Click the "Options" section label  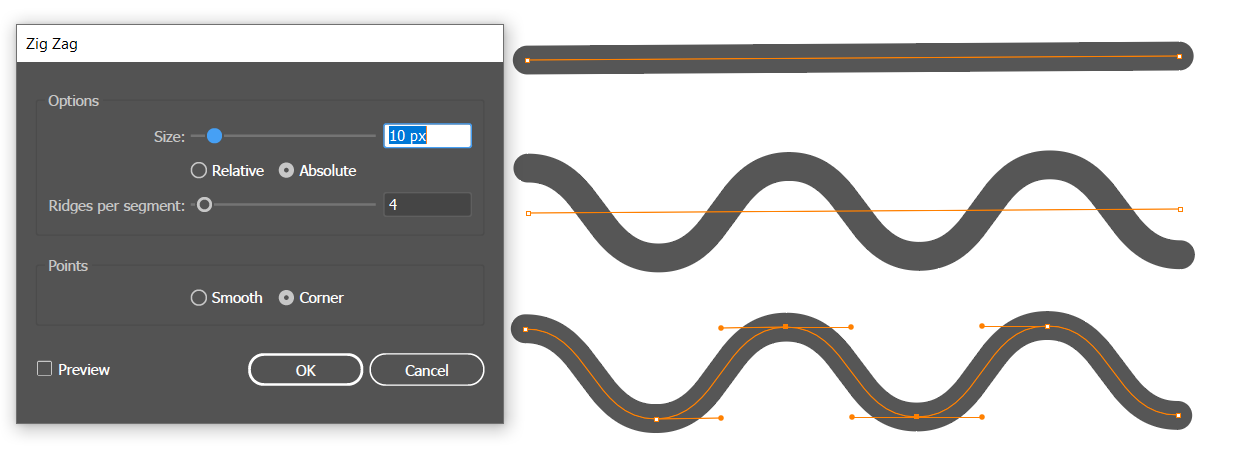coord(74,101)
